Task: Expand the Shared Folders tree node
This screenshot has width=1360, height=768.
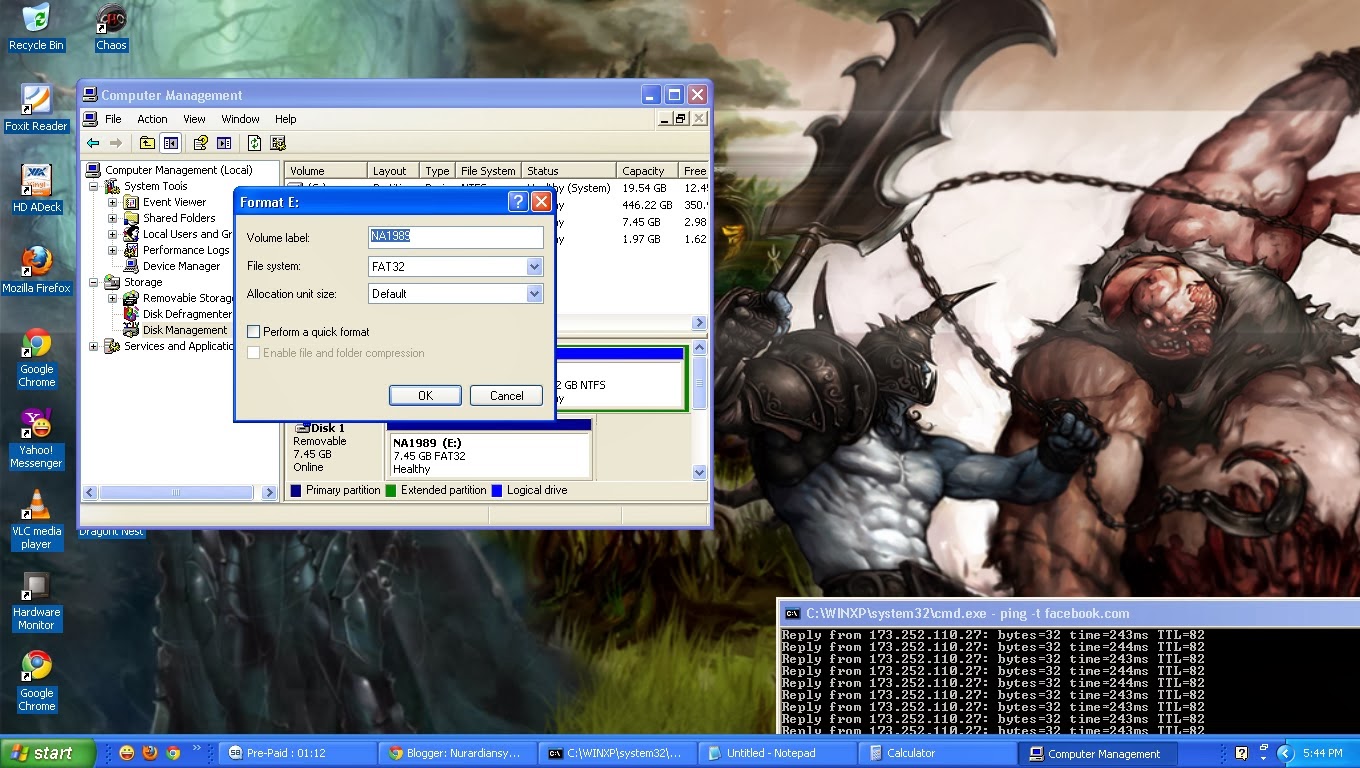Action: pos(112,218)
